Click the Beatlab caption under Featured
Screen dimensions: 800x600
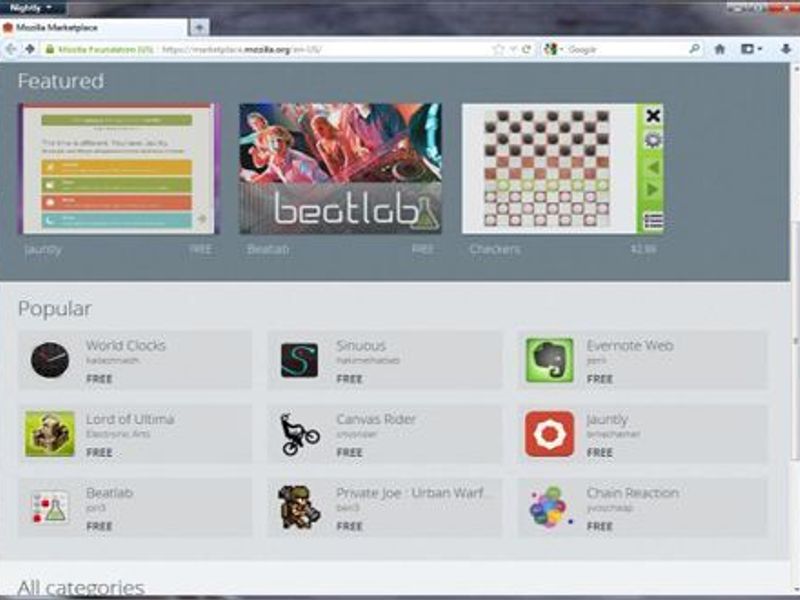tap(268, 249)
